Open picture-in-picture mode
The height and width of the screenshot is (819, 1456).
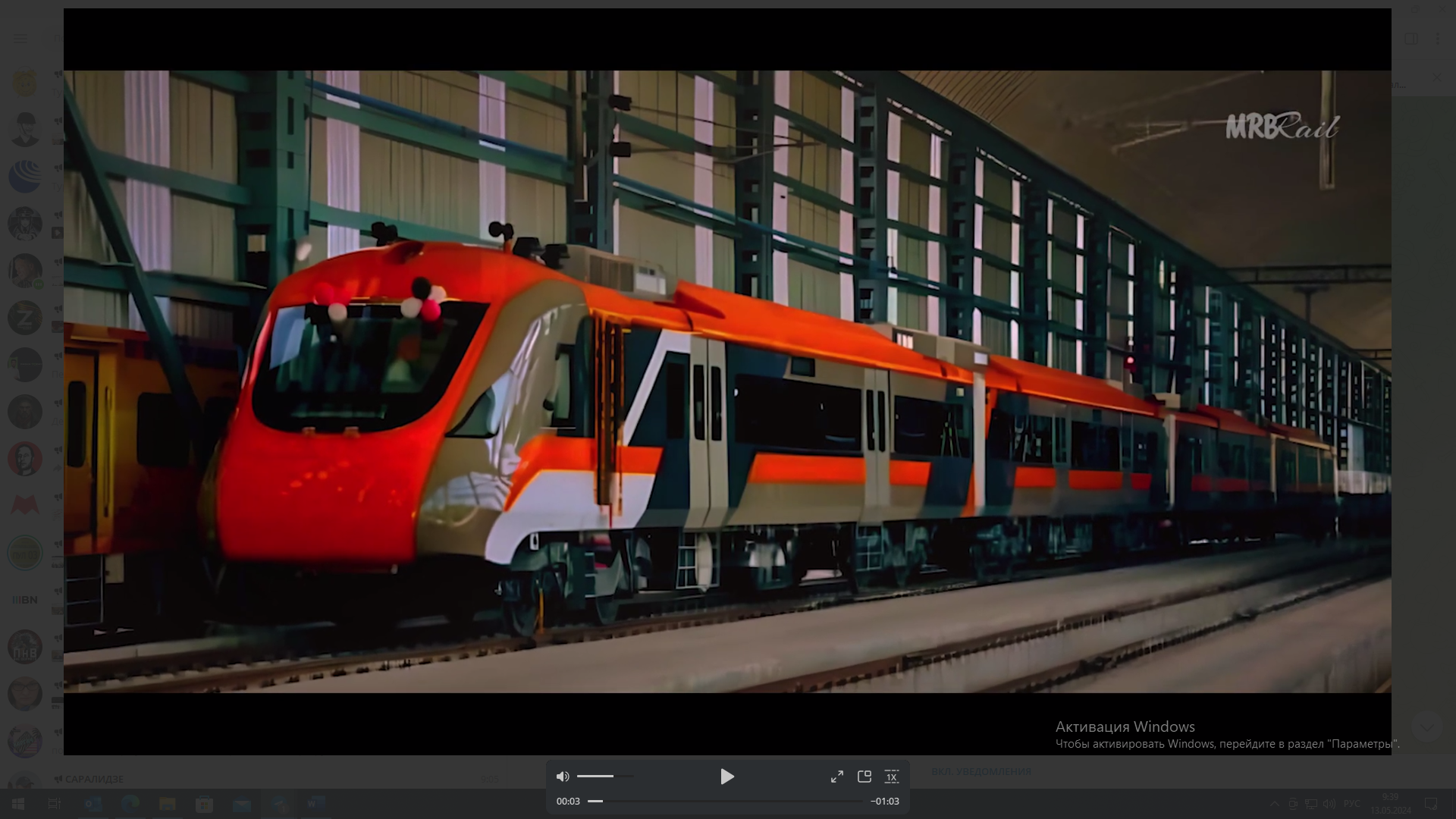click(x=864, y=777)
